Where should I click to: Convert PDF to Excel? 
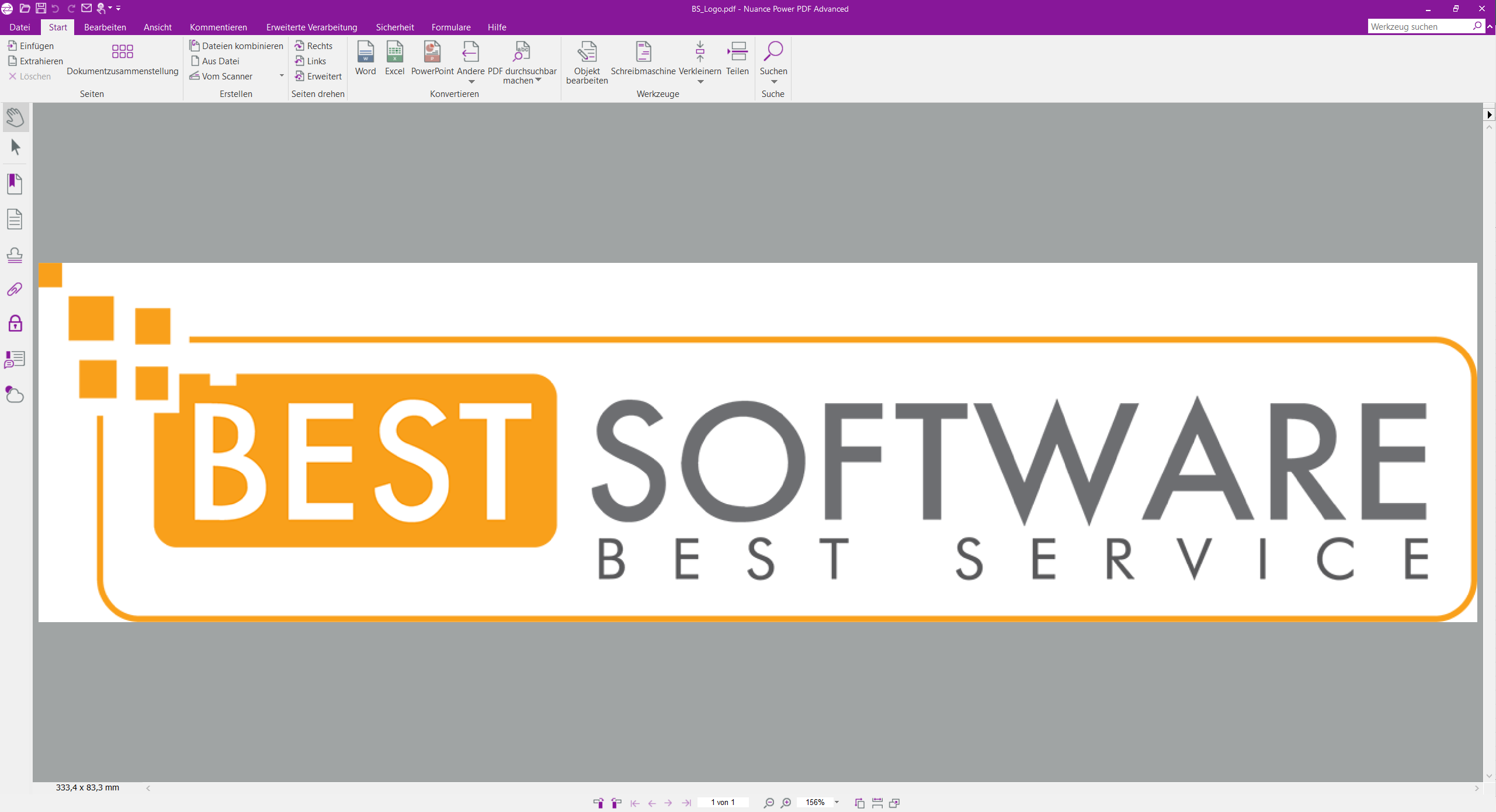point(394,58)
